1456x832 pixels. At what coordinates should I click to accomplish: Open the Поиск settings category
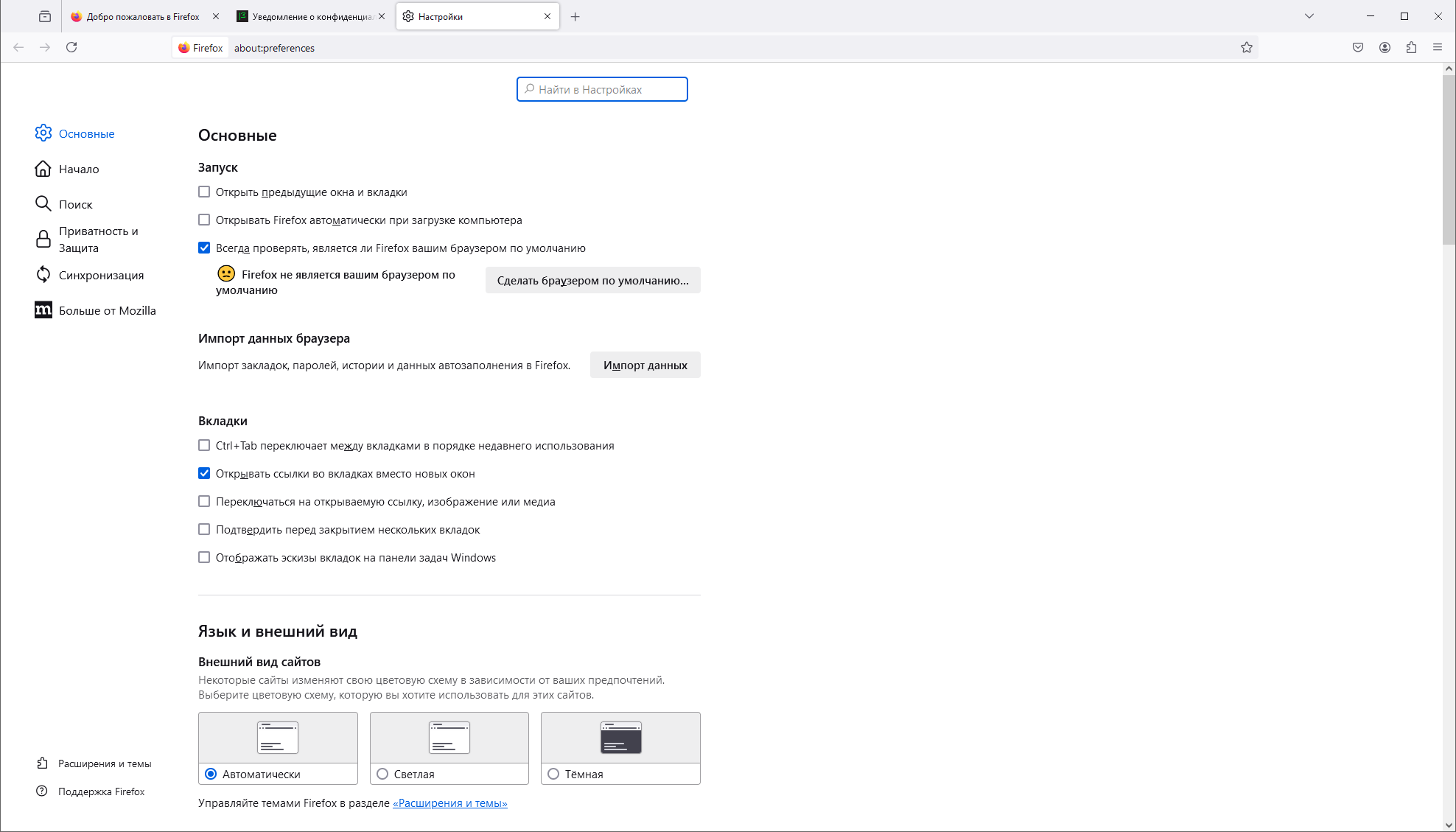[x=76, y=204]
